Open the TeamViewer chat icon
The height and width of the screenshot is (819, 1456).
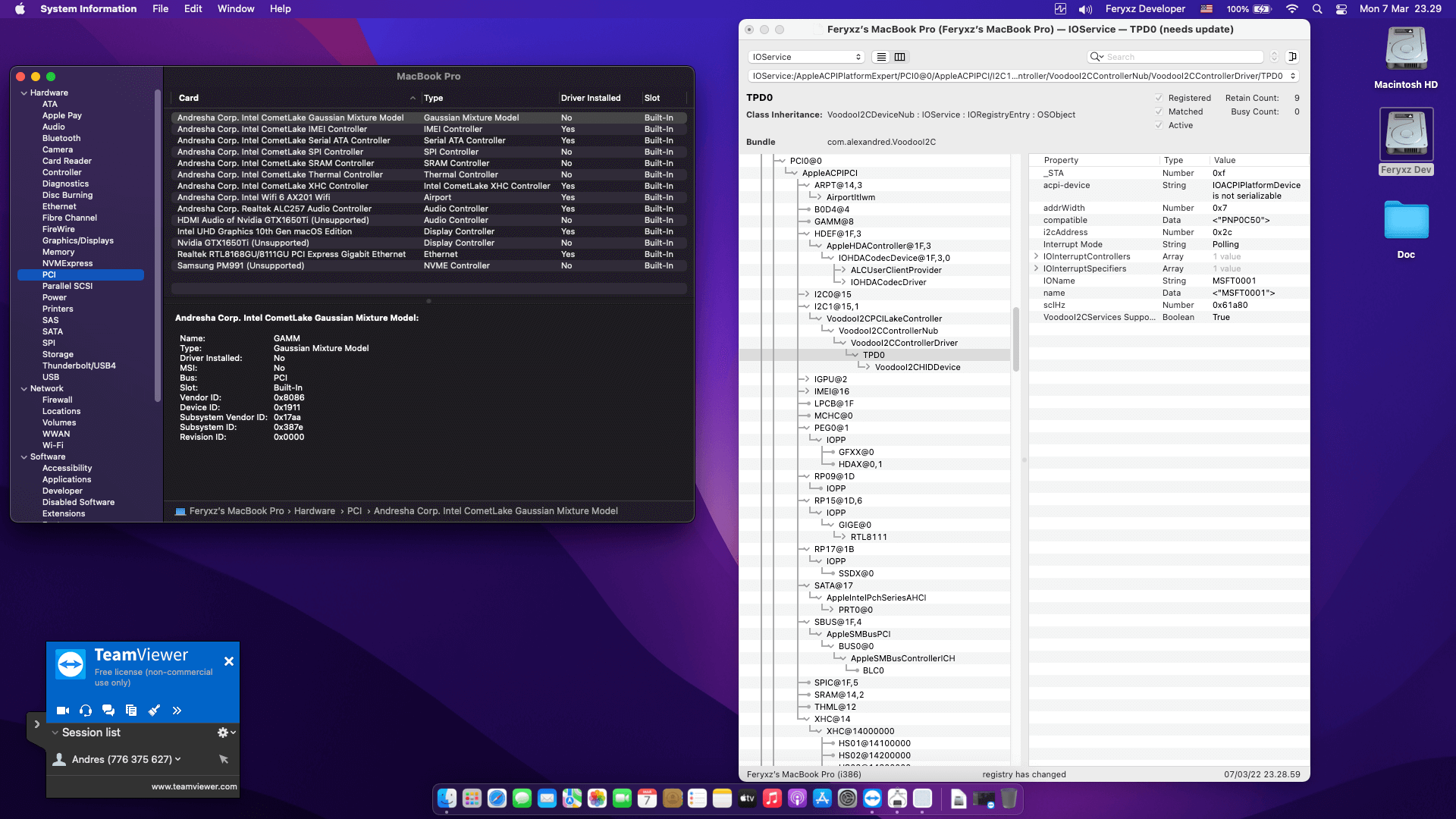pos(108,711)
